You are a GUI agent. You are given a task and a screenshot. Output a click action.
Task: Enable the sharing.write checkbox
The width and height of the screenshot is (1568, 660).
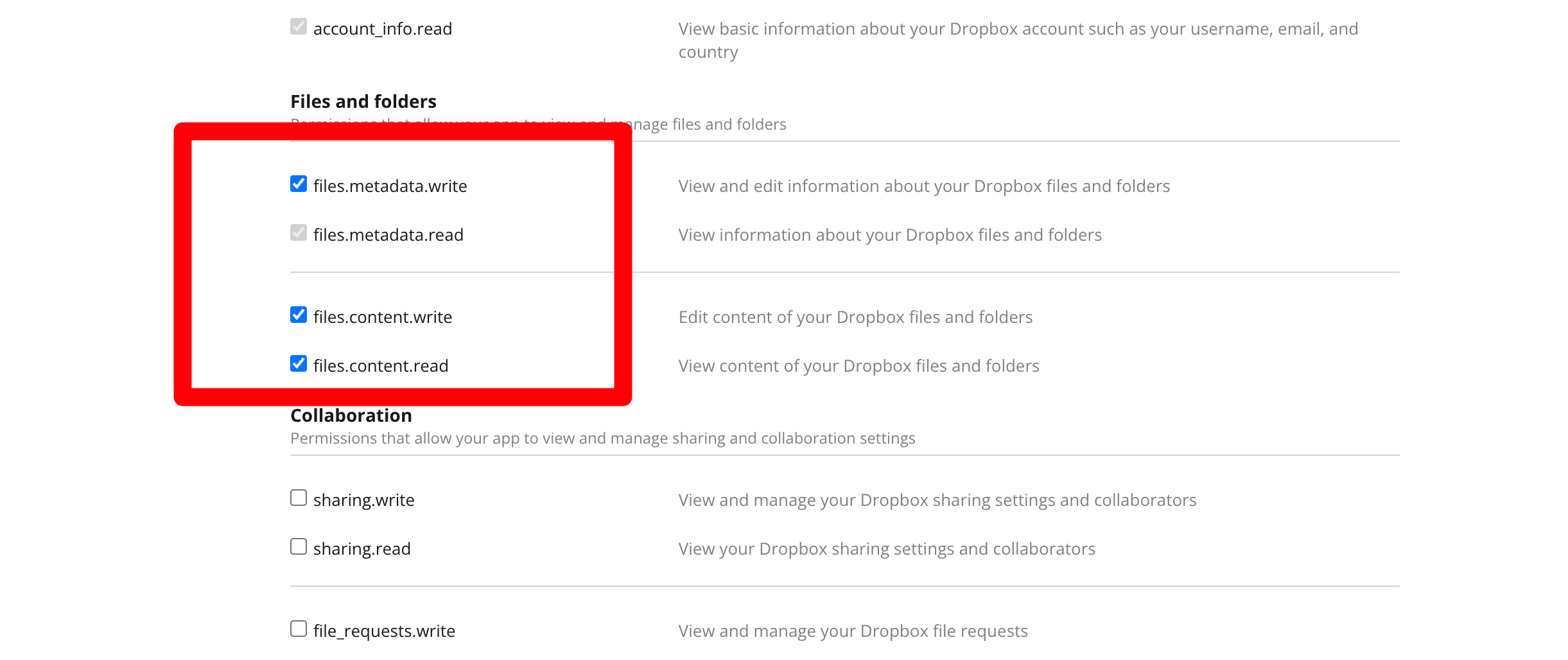pos(299,498)
